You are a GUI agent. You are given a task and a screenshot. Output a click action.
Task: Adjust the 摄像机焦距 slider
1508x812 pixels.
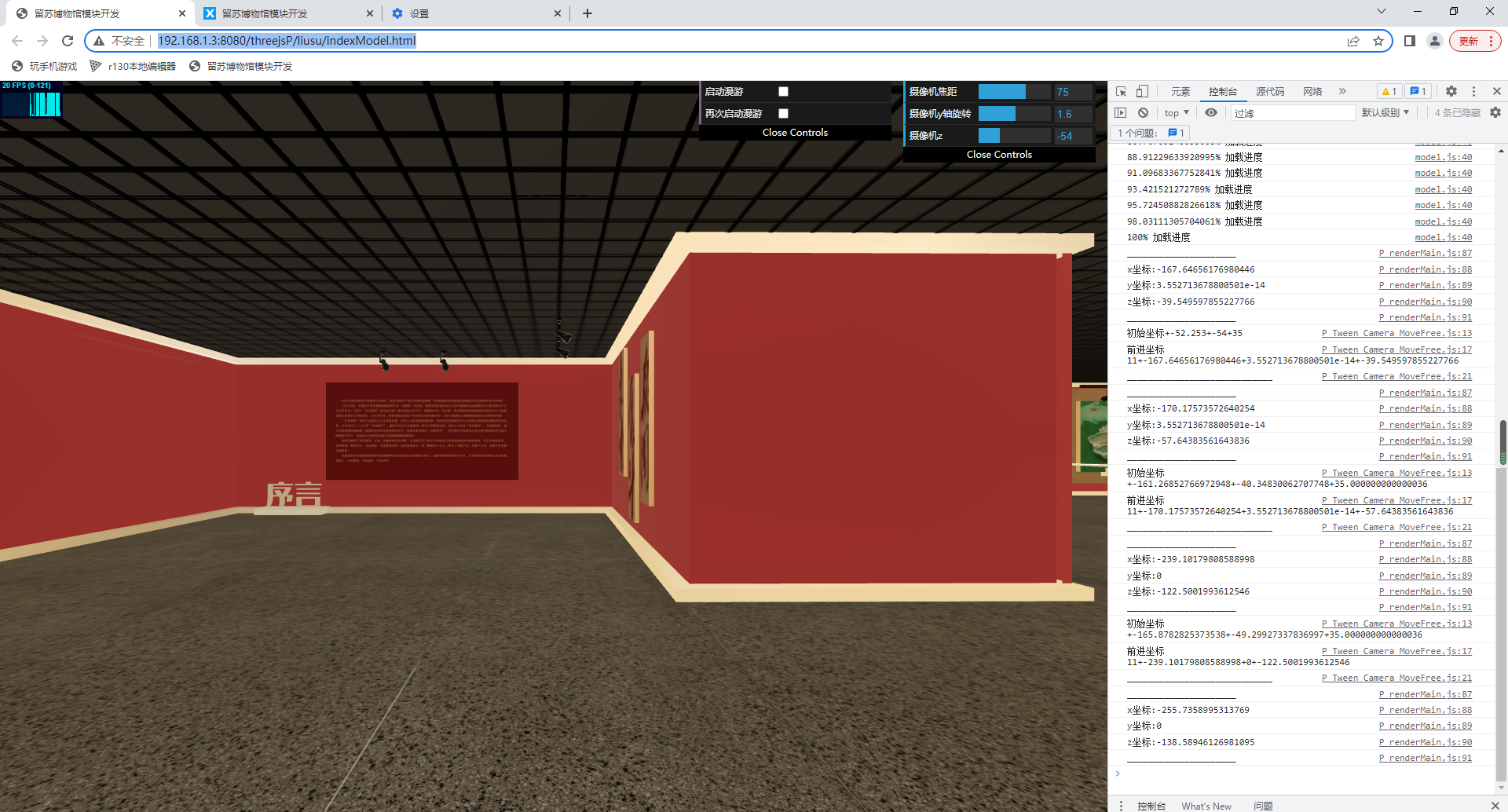tap(1015, 92)
